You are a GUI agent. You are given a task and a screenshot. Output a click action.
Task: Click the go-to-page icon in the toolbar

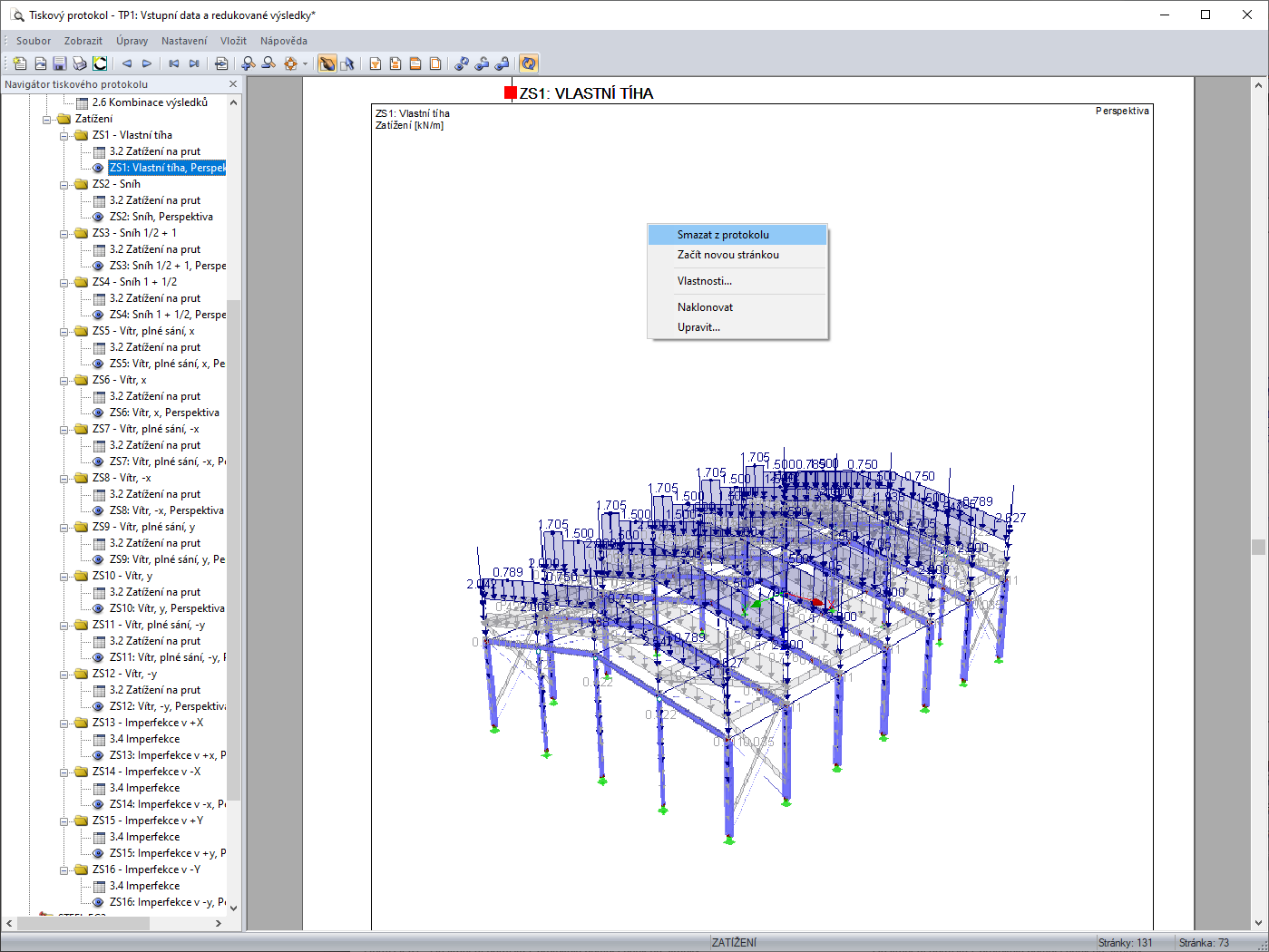point(221,63)
